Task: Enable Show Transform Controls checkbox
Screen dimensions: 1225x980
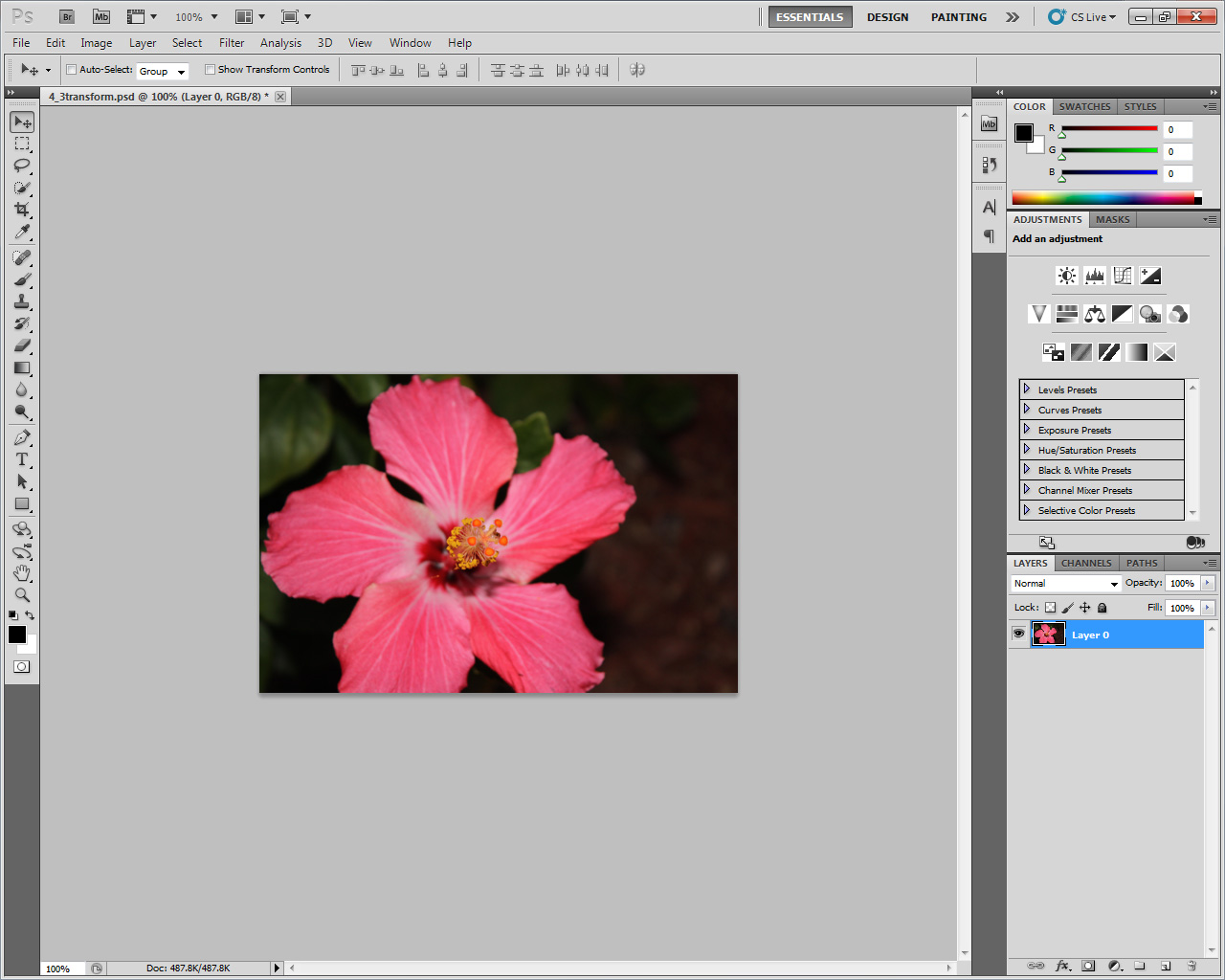Action: click(x=210, y=69)
